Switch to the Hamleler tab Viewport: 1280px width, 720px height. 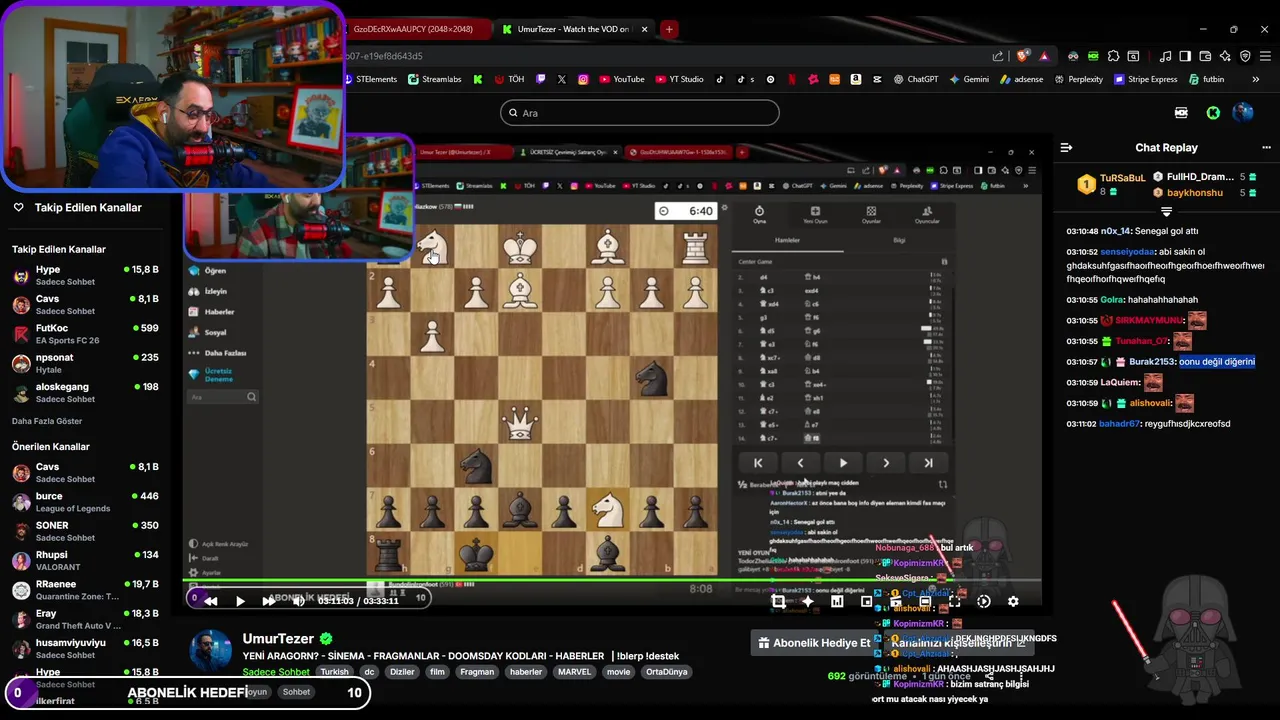pyautogui.click(x=787, y=241)
